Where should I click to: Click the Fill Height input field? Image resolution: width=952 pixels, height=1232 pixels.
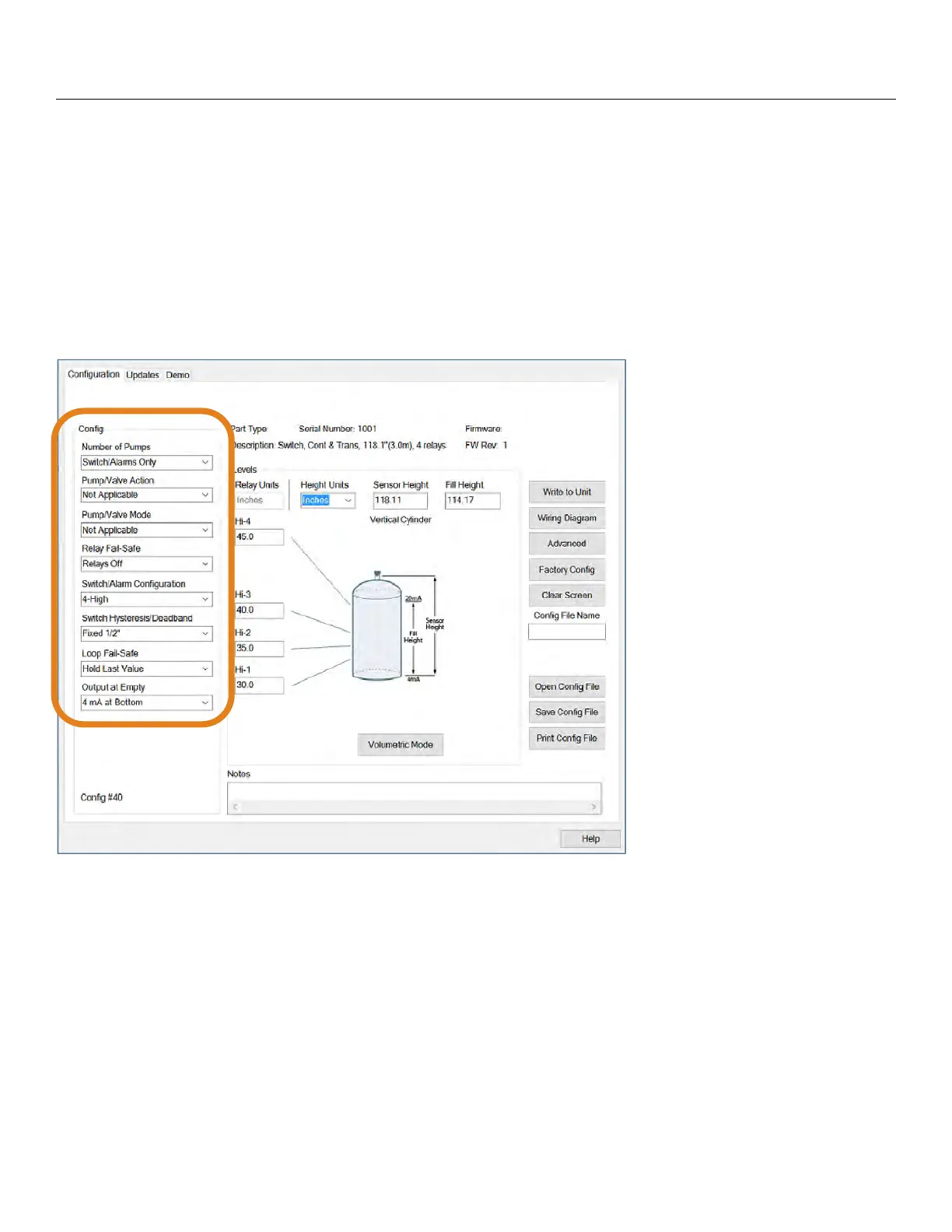[x=472, y=500]
